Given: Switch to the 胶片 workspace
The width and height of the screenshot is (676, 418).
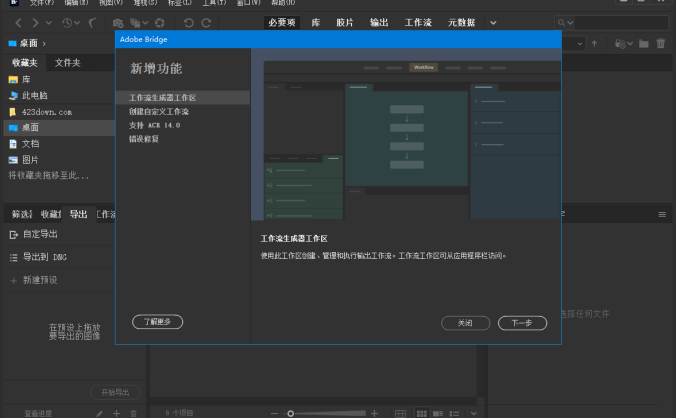Looking at the screenshot, I should click(345, 23).
